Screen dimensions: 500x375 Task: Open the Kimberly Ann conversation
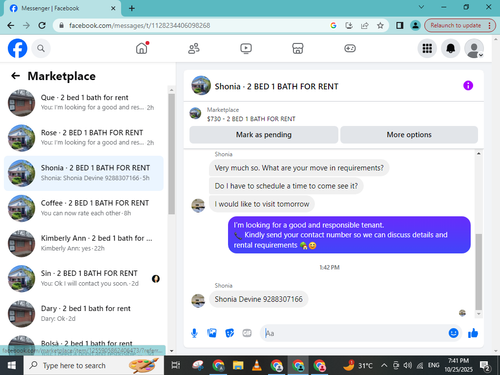(83, 243)
